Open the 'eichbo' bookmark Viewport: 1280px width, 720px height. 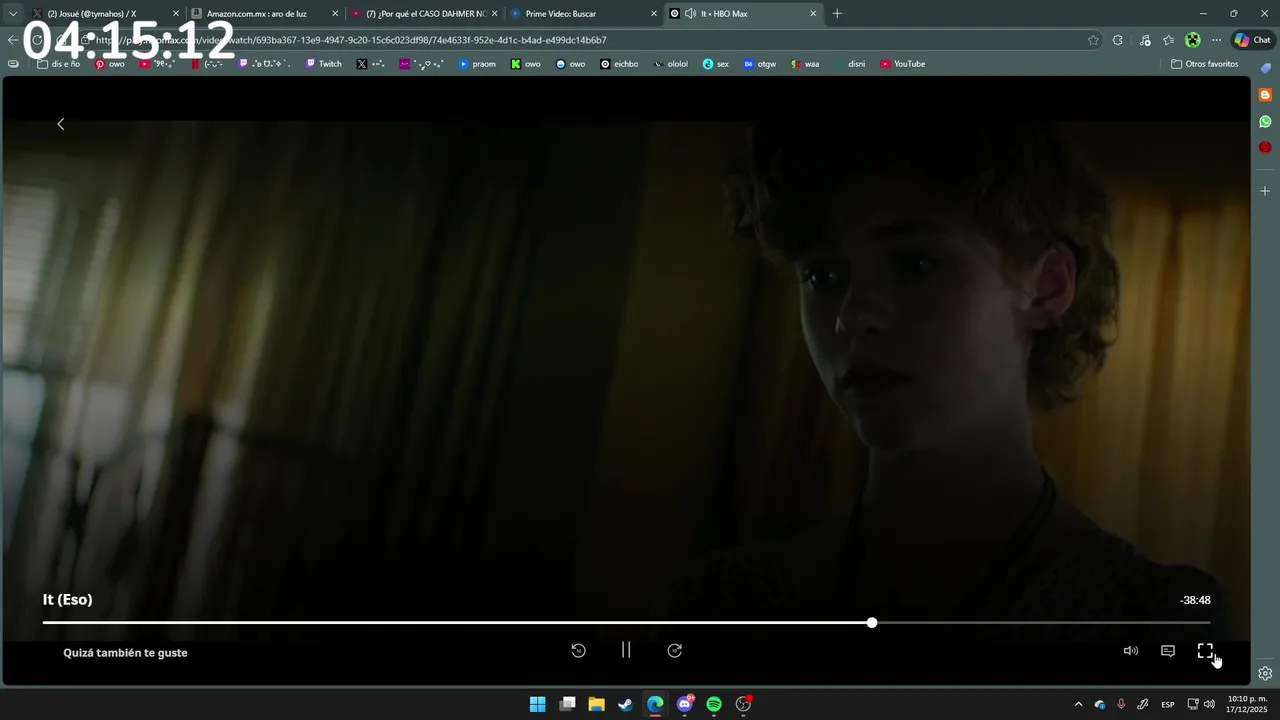coord(619,64)
